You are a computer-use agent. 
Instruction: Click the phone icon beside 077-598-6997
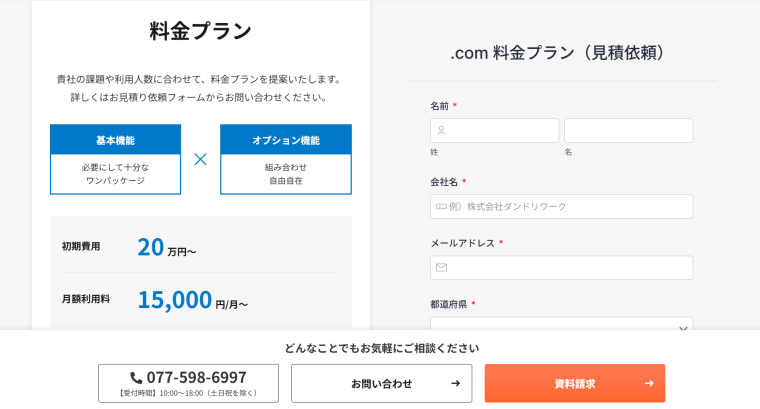pyautogui.click(x=136, y=377)
